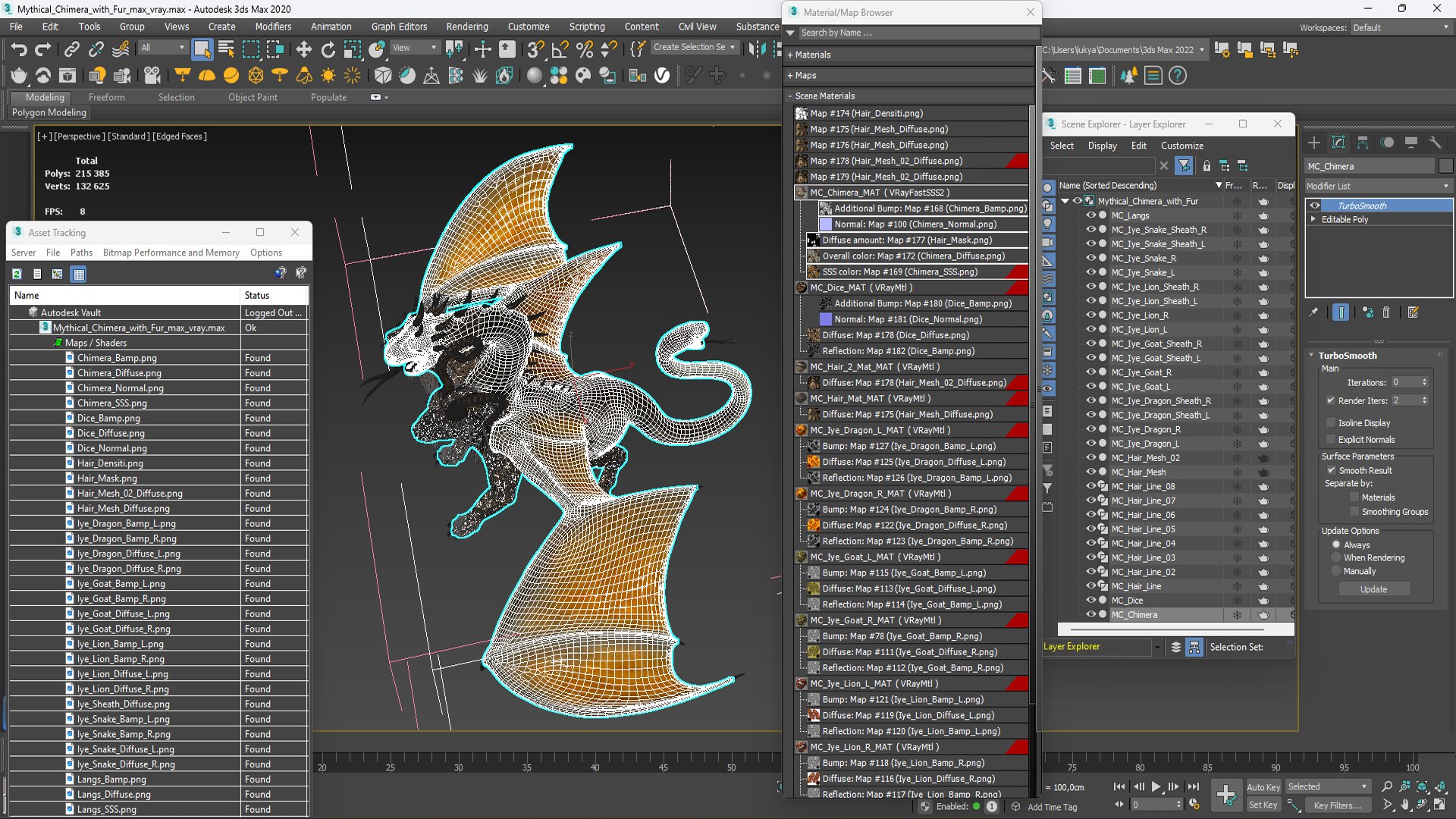The width and height of the screenshot is (1456, 819).
Task: Expand the Editable Poly modifier
Action: tap(1313, 219)
